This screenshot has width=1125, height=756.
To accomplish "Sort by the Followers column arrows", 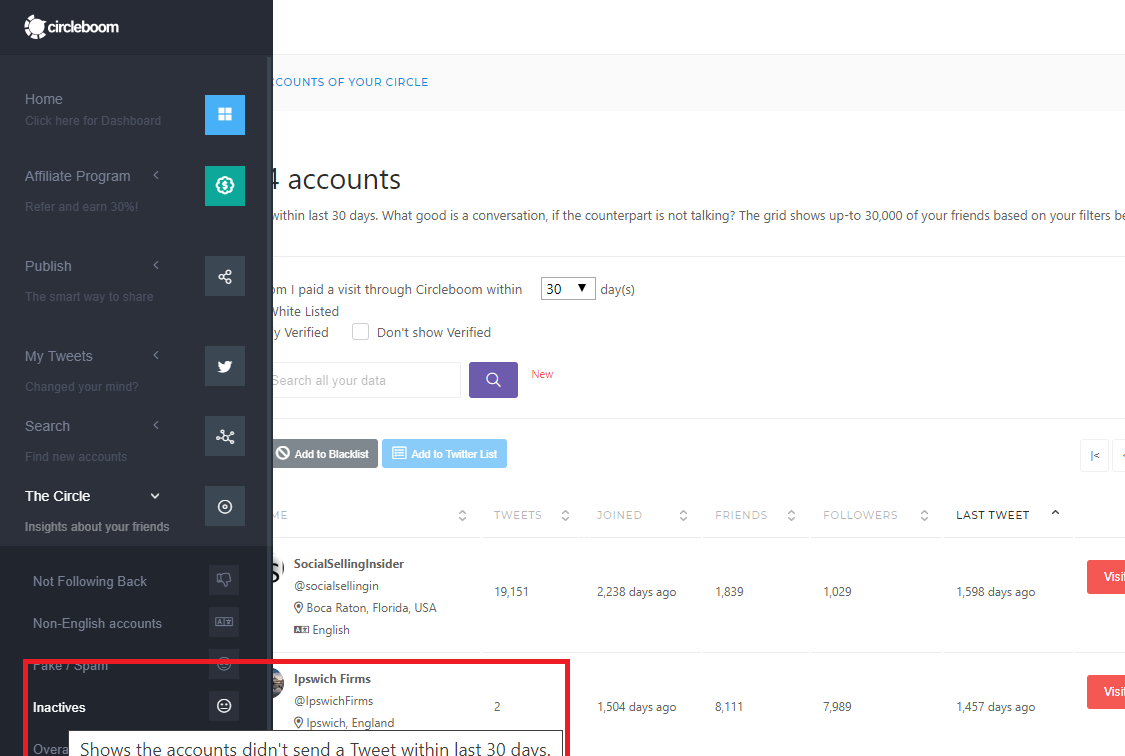I will [x=924, y=515].
